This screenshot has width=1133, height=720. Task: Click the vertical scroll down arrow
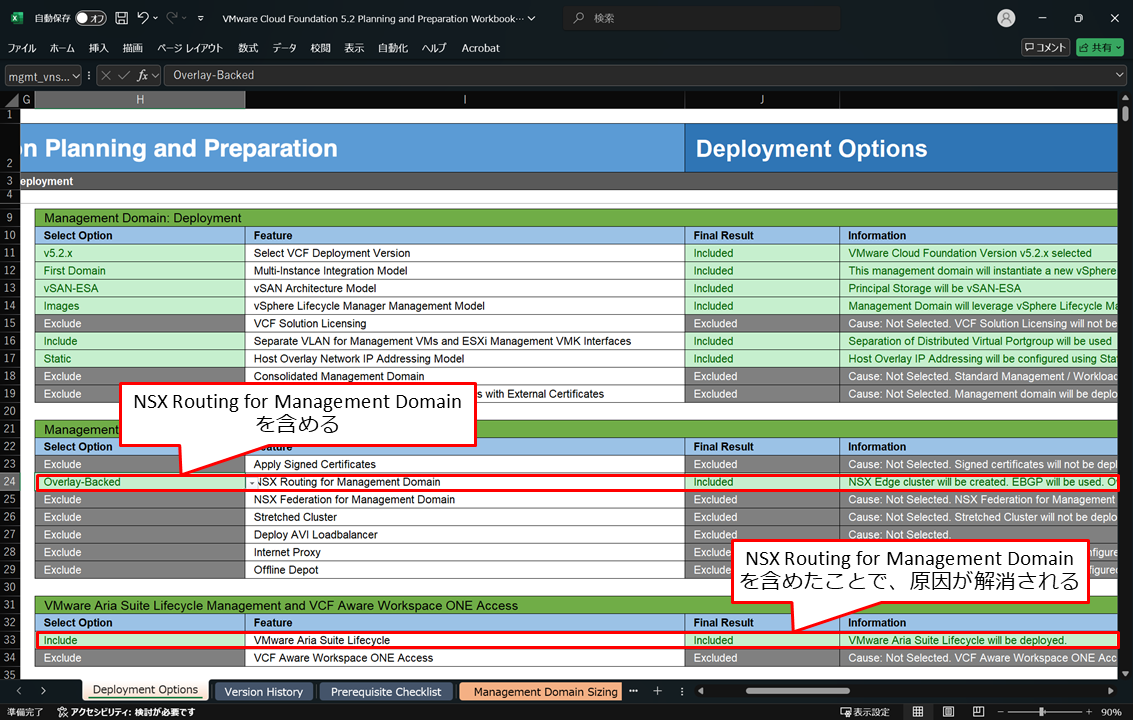pos(1125,674)
